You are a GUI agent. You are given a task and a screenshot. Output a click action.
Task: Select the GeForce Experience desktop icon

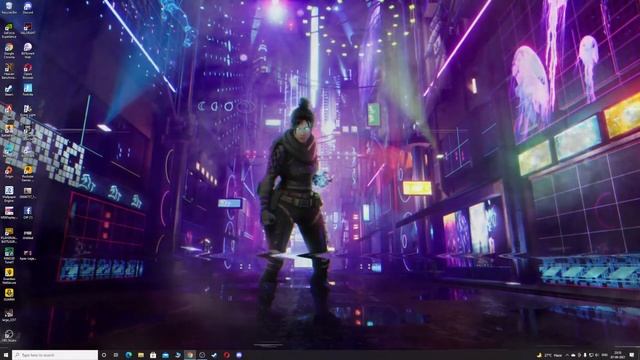tap(9, 30)
